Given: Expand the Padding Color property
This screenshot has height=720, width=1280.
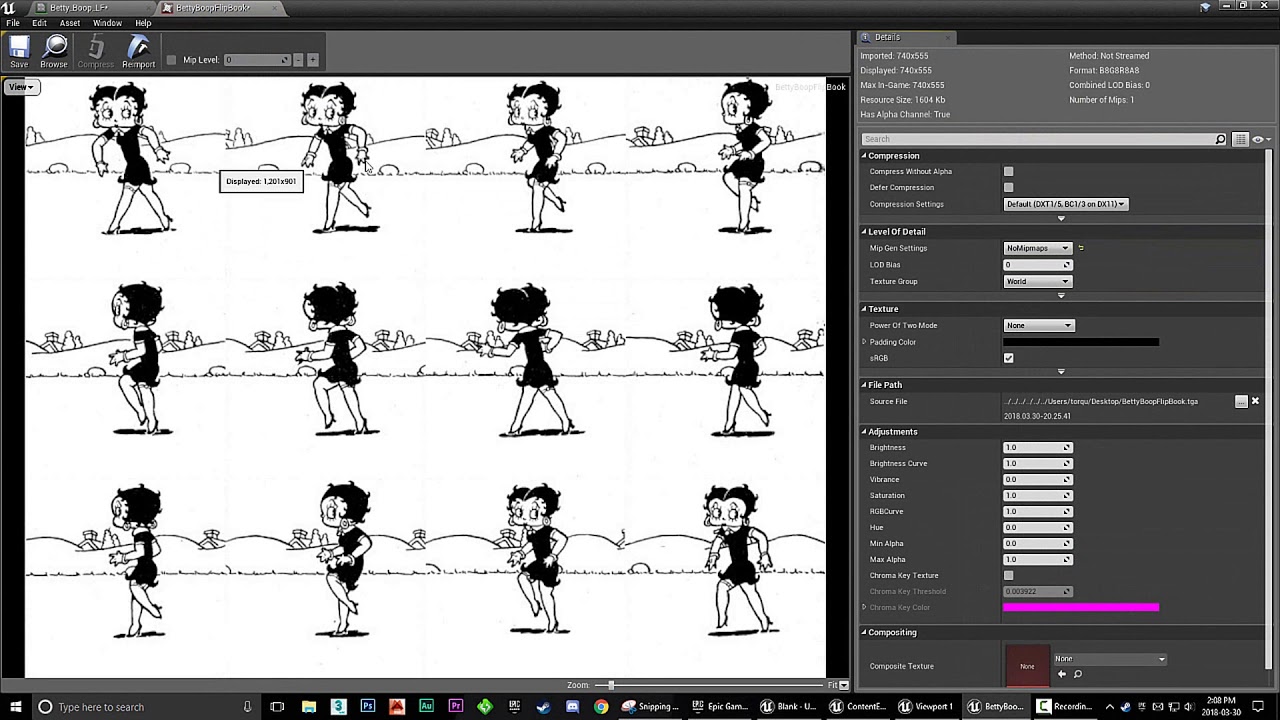Looking at the screenshot, I should 864,342.
